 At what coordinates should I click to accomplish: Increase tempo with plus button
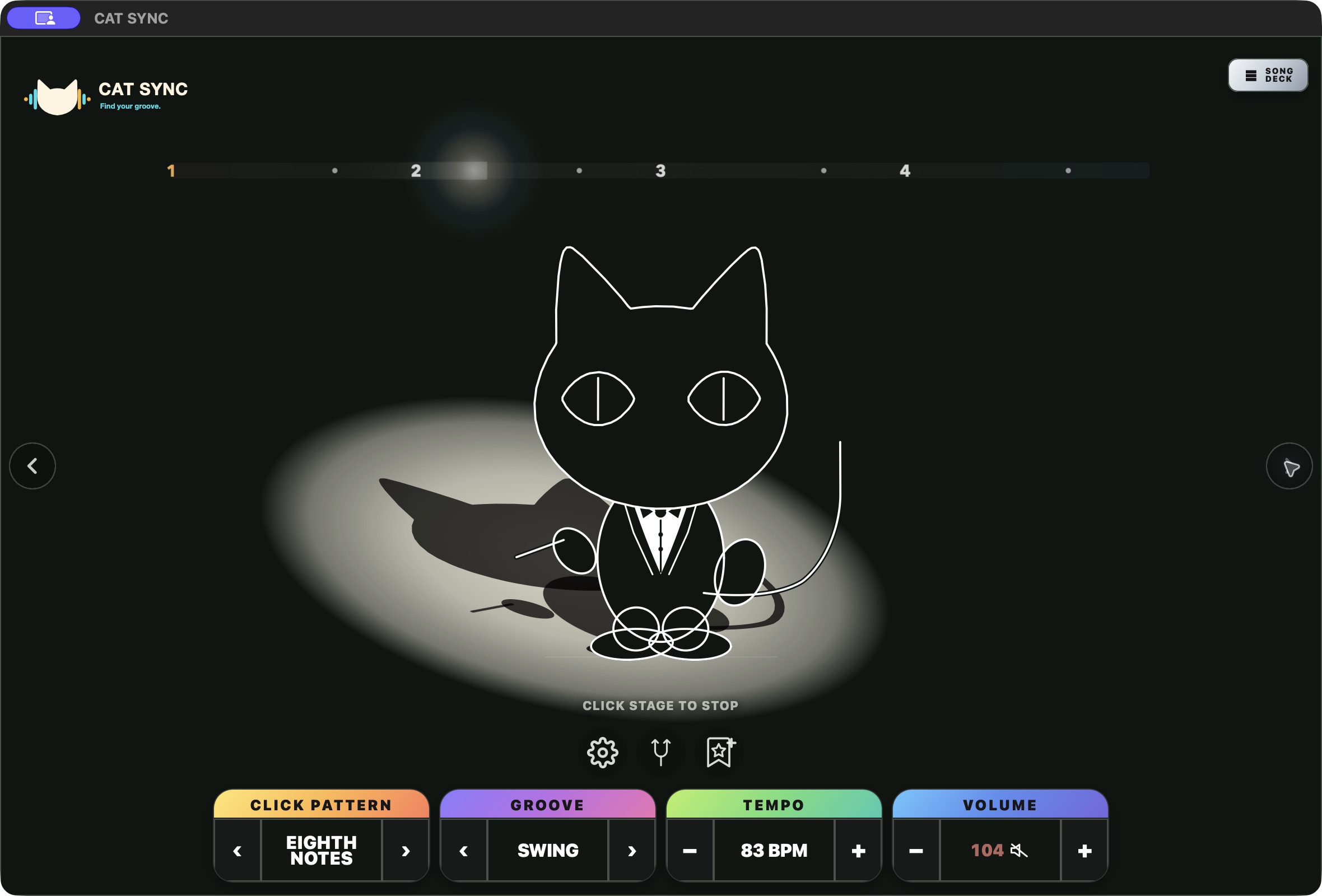pyautogui.click(x=858, y=851)
